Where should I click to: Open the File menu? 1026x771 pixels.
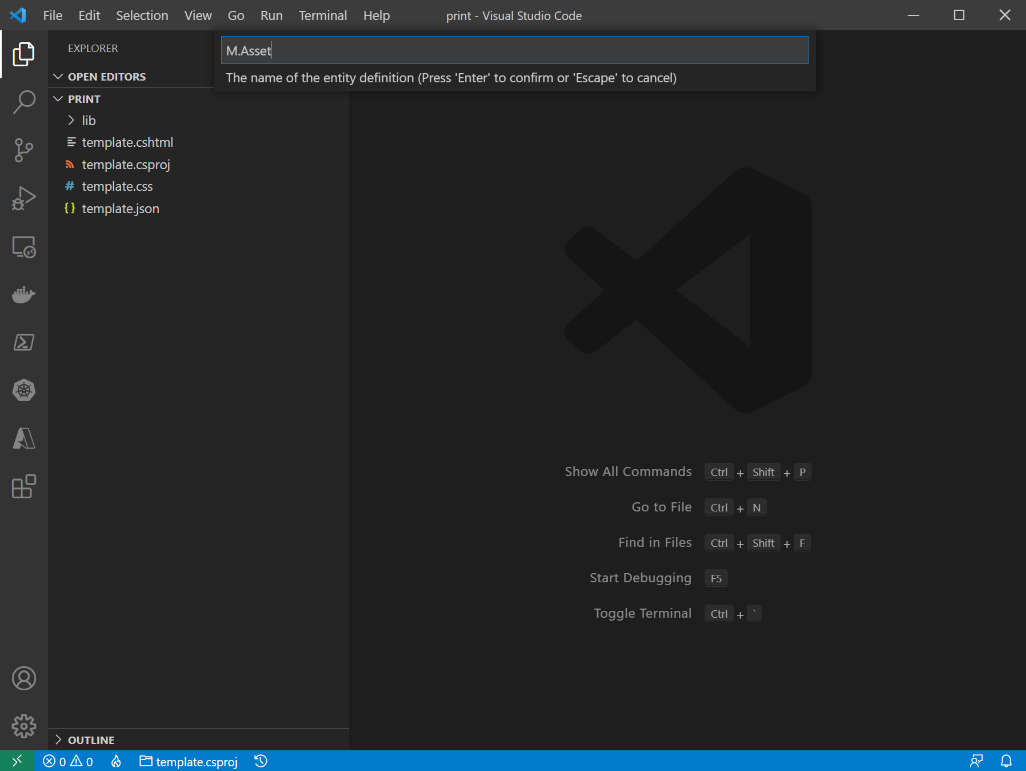[x=52, y=15]
